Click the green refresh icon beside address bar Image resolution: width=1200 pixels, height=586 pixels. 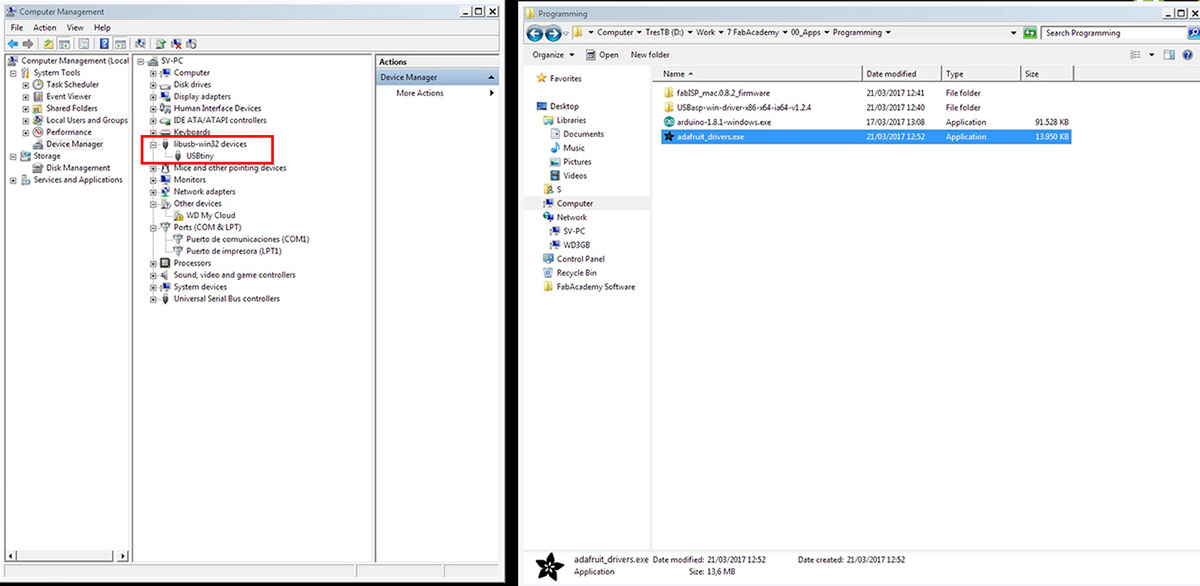coord(1030,33)
